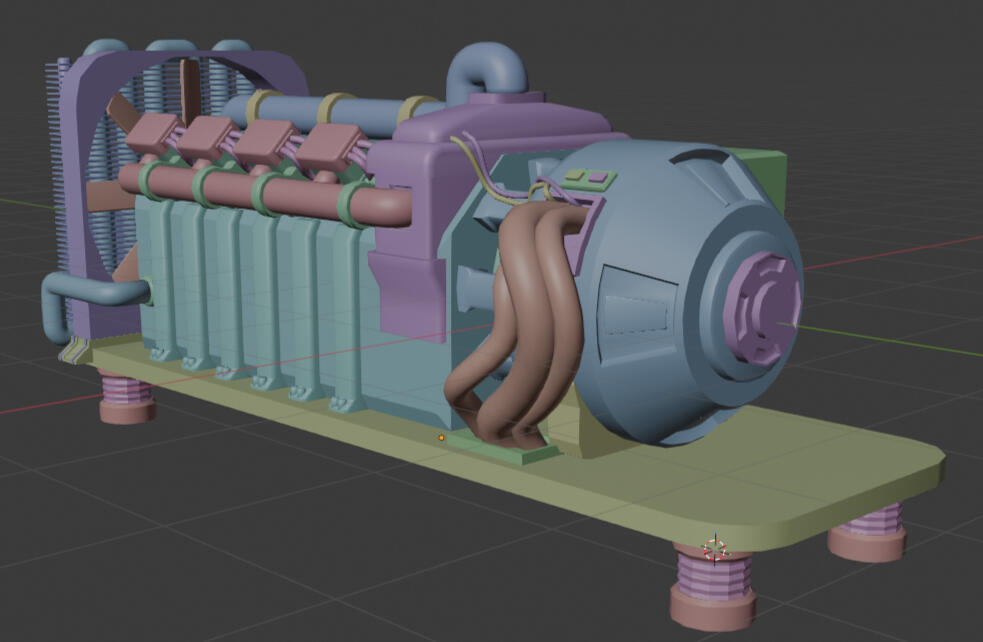Select the small green switch panel on the turbine

click(x=589, y=179)
